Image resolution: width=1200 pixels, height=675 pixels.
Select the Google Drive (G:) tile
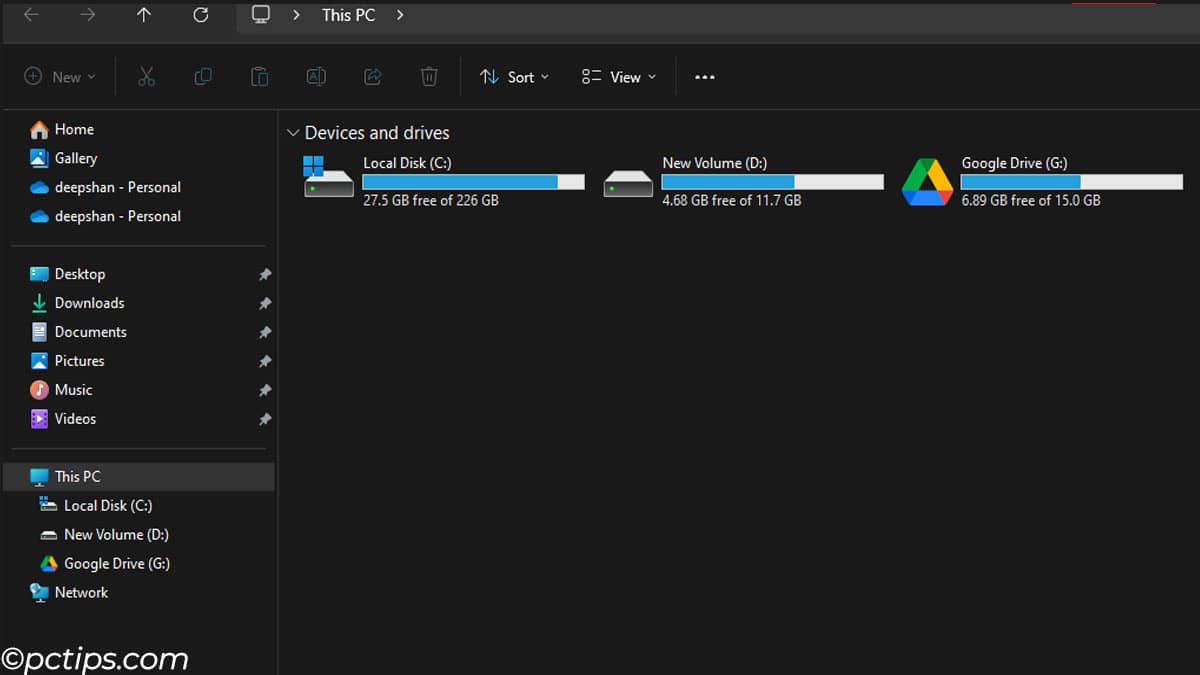(1042, 181)
